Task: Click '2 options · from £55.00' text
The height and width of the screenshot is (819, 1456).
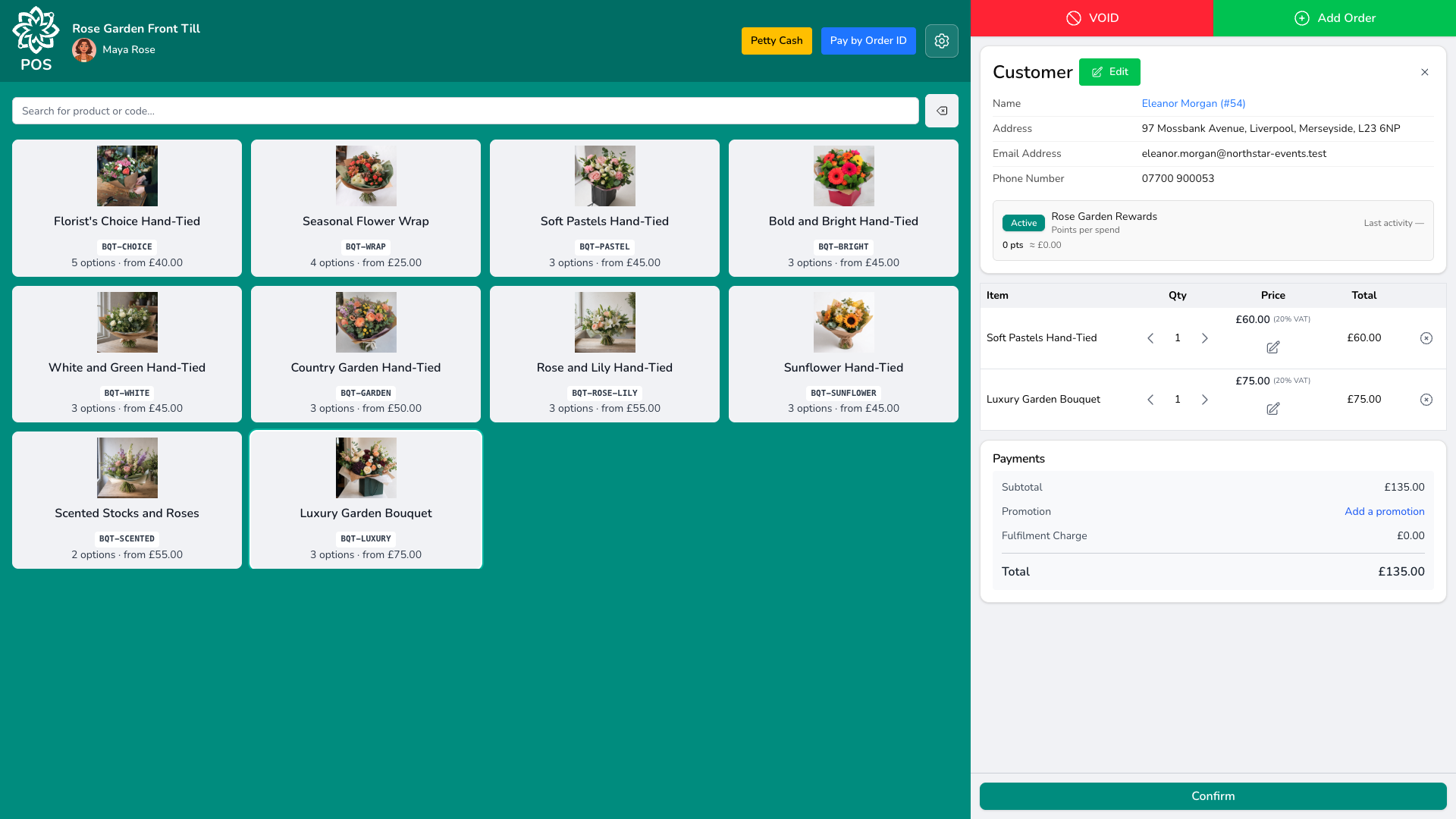Action: pos(127,555)
